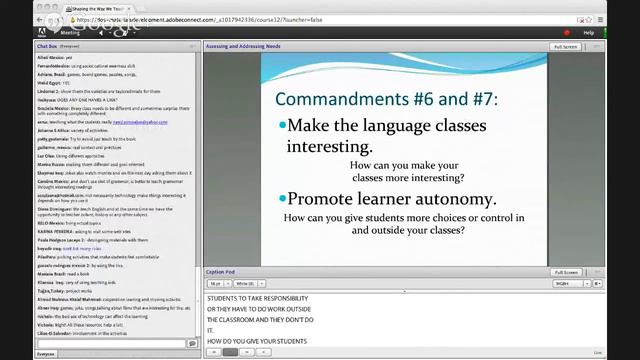Image resolution: width=640 pixels, height=360 pixels.
Task: Click caption line "STUDENTS TO TAKE RESPONSIBILITY"
Action: [x=258, y=298]
